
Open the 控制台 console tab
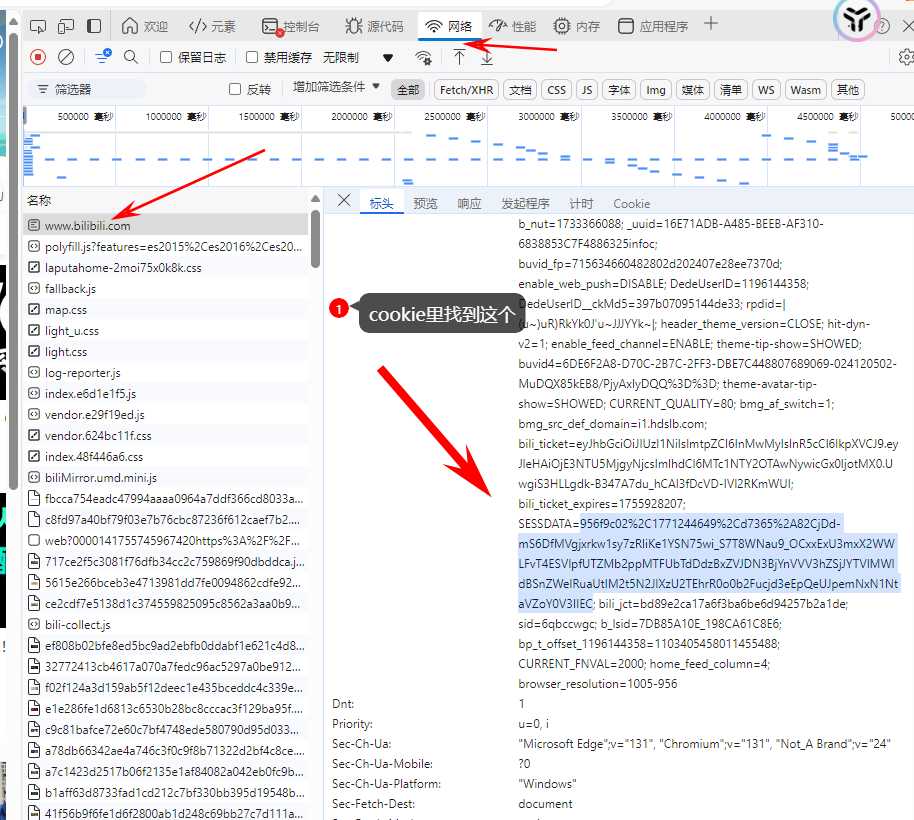tap(290, 26)
